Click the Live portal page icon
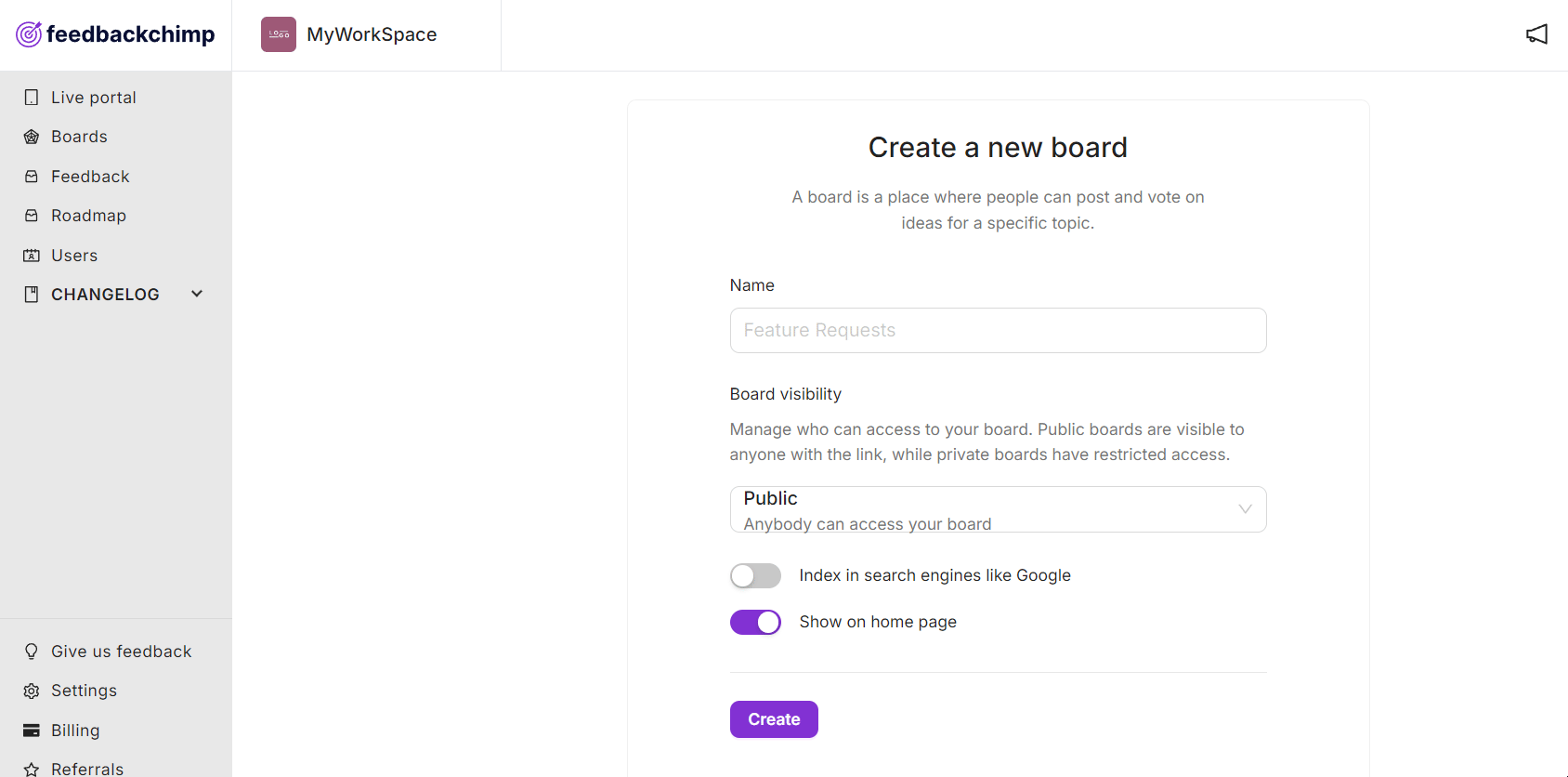The image size is (1568, 777). tap(32, 98)
